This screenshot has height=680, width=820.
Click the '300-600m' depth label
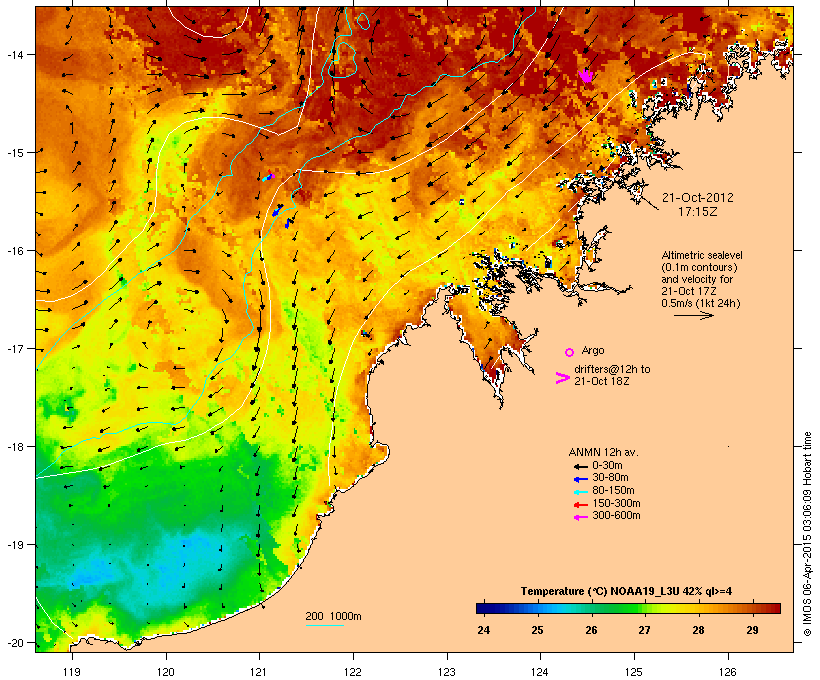pos(616,516)
